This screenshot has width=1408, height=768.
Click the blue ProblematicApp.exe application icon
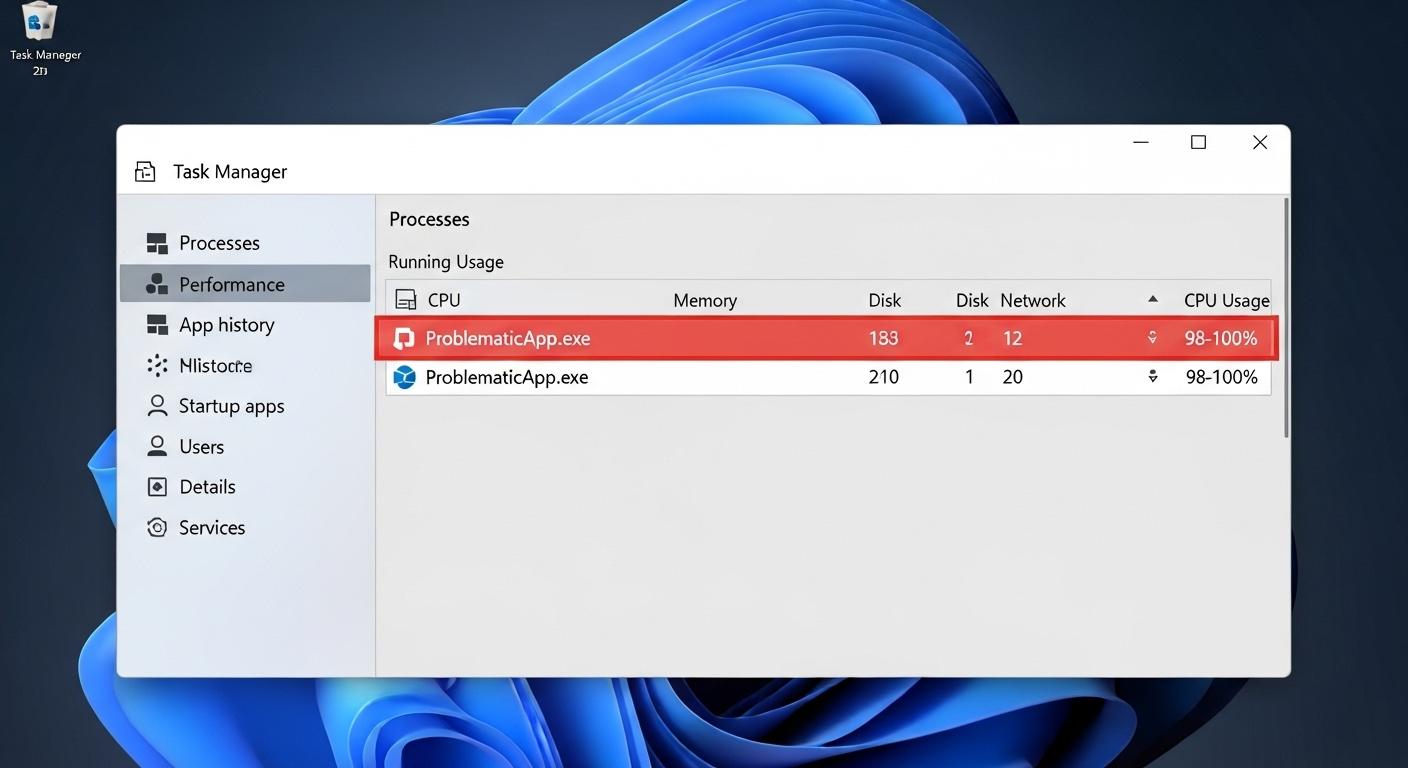click(x=403, y=377)
